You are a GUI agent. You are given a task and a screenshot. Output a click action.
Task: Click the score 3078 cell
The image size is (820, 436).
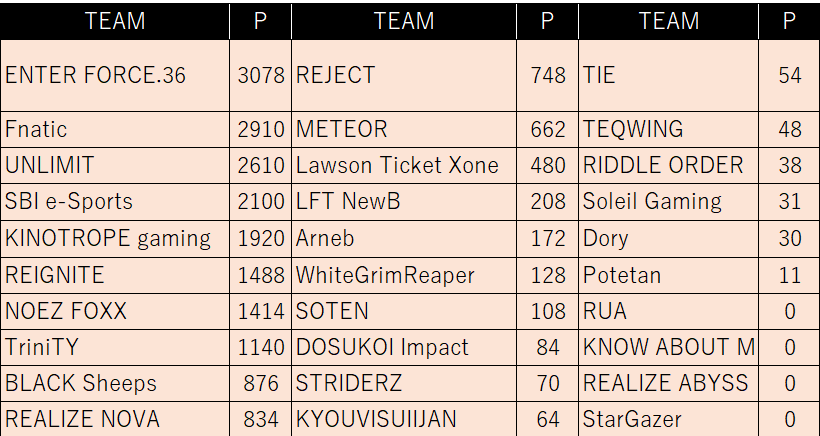tap(261, 75)
